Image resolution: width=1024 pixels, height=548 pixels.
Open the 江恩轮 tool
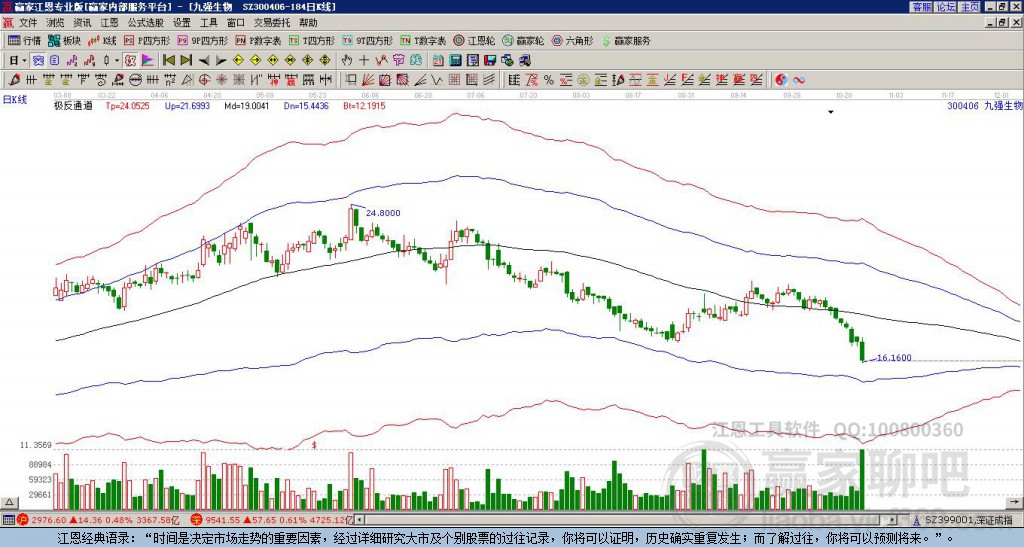click(474, 40)
